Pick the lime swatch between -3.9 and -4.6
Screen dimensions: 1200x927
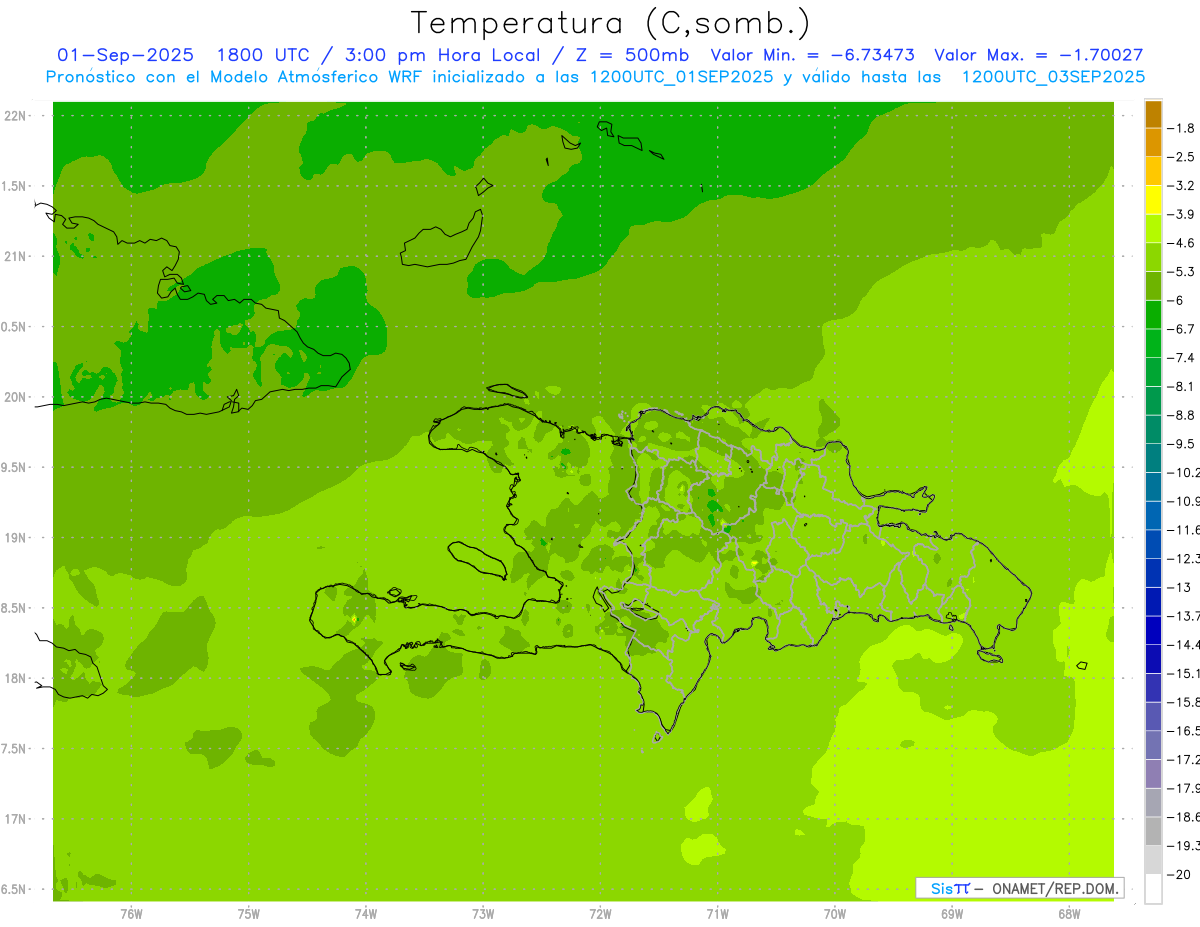pyautogui.click(x=1153, y=229)
